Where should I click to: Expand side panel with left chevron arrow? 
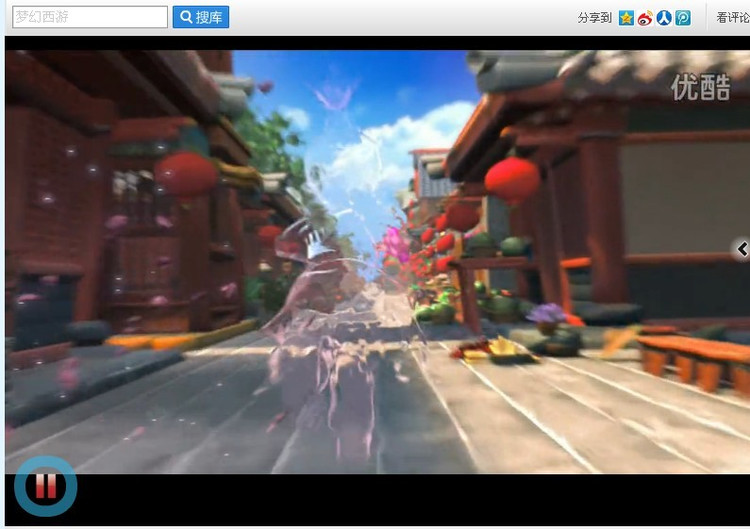(x=742, y=249)
